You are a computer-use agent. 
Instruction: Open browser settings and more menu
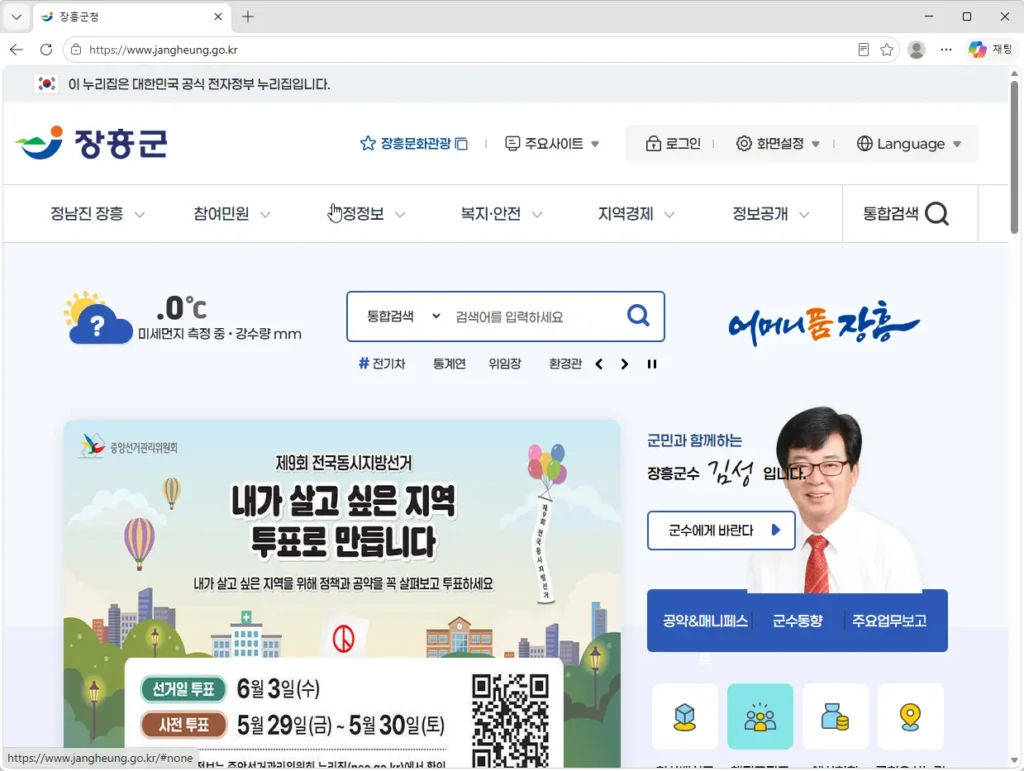click(x=946, y=50)
